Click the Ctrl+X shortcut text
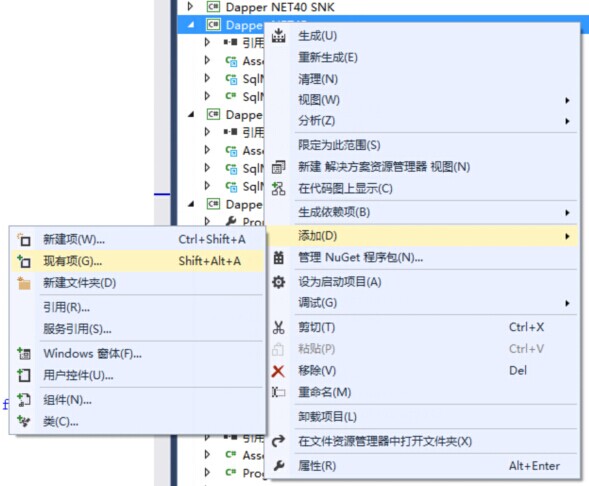Image resolution: width=589 pixels, height=486 pixels. pos(526,327)
